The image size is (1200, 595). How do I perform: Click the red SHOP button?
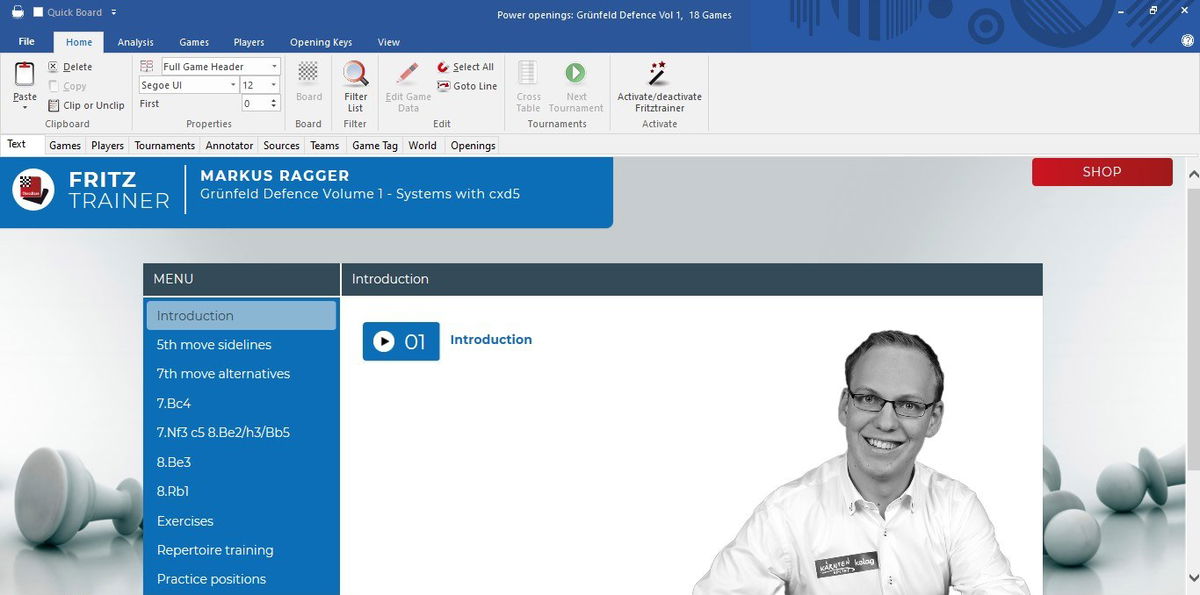1101,172
